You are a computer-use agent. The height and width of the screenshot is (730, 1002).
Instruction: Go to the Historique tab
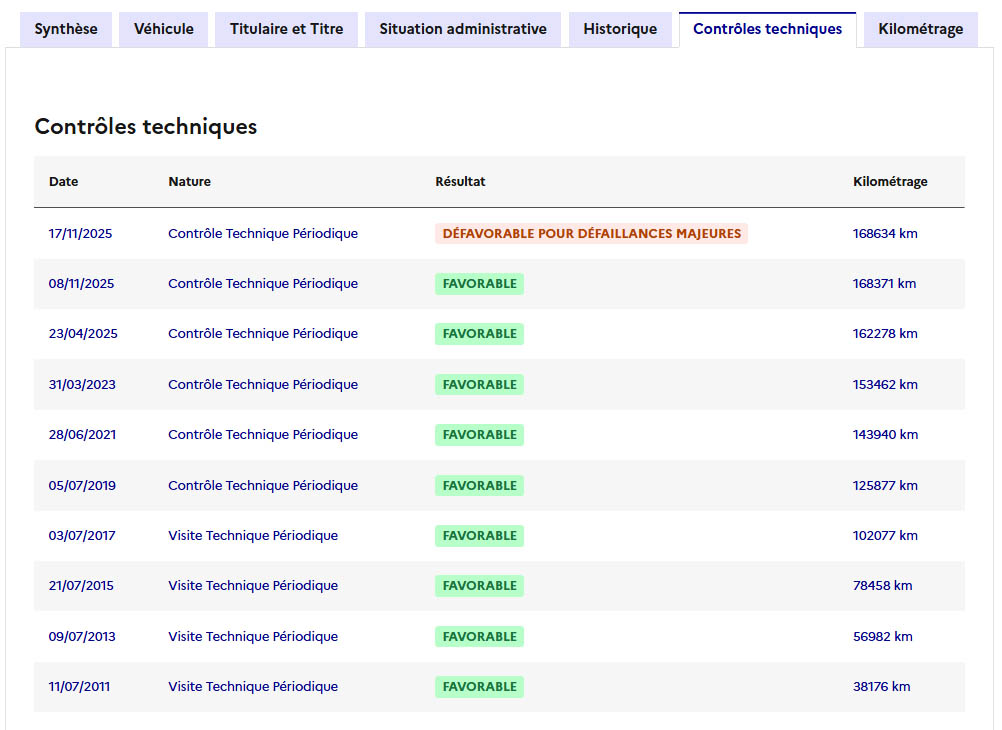[x=620, y=29]
